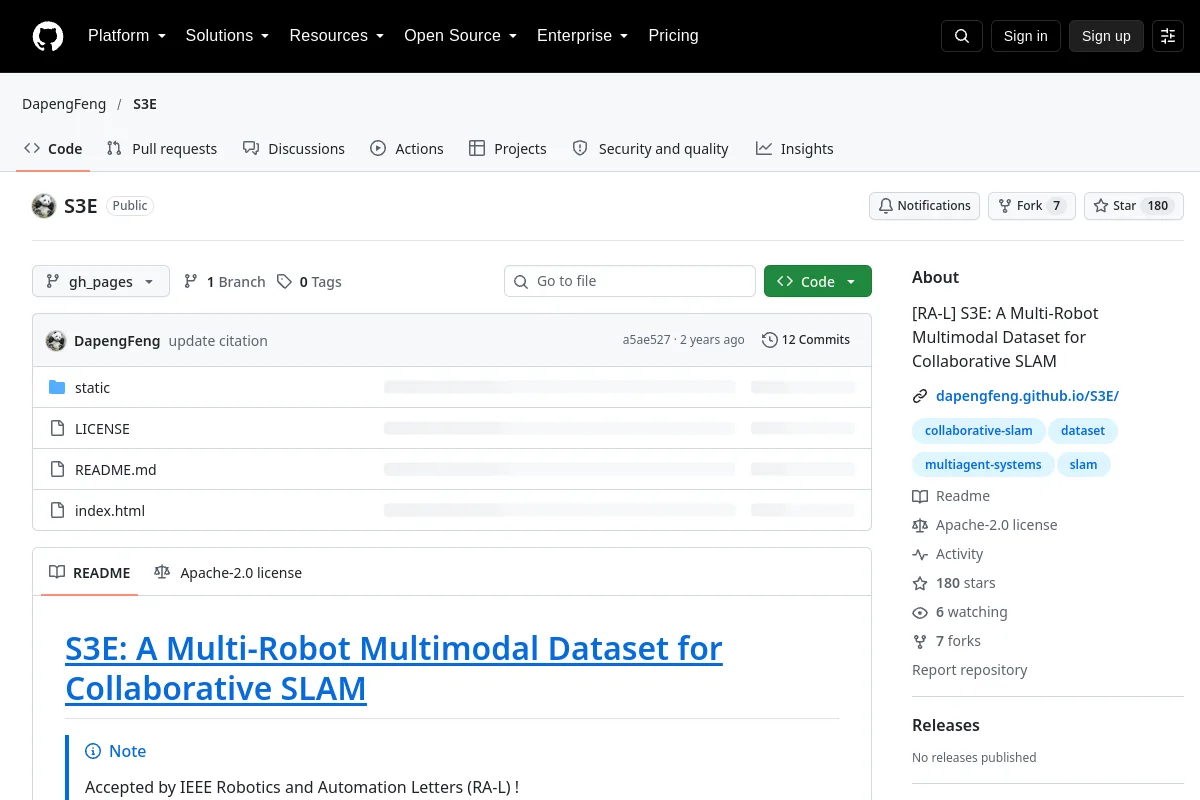Expand the Resources menu

(x=337, y=36)
